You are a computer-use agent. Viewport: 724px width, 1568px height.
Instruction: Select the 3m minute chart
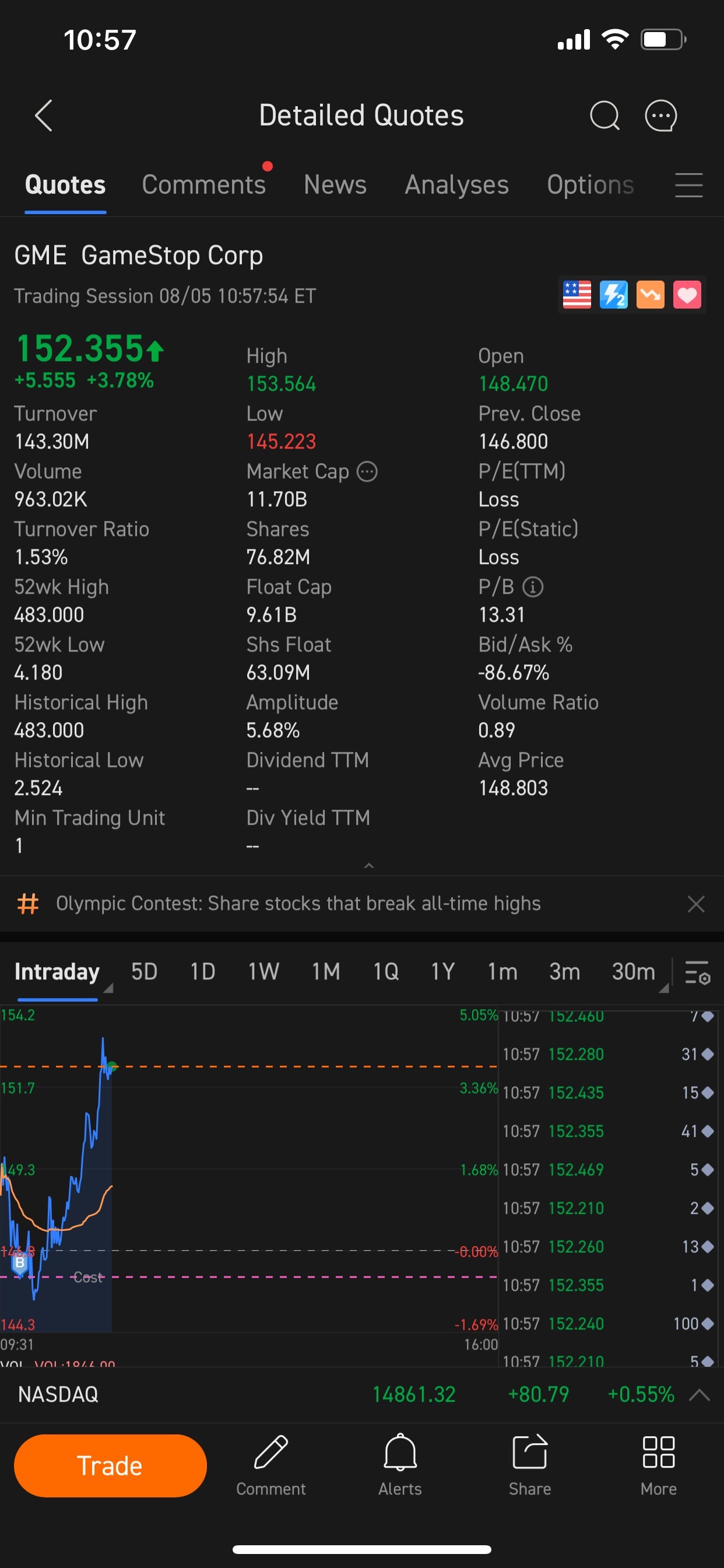tap(565, 972)
